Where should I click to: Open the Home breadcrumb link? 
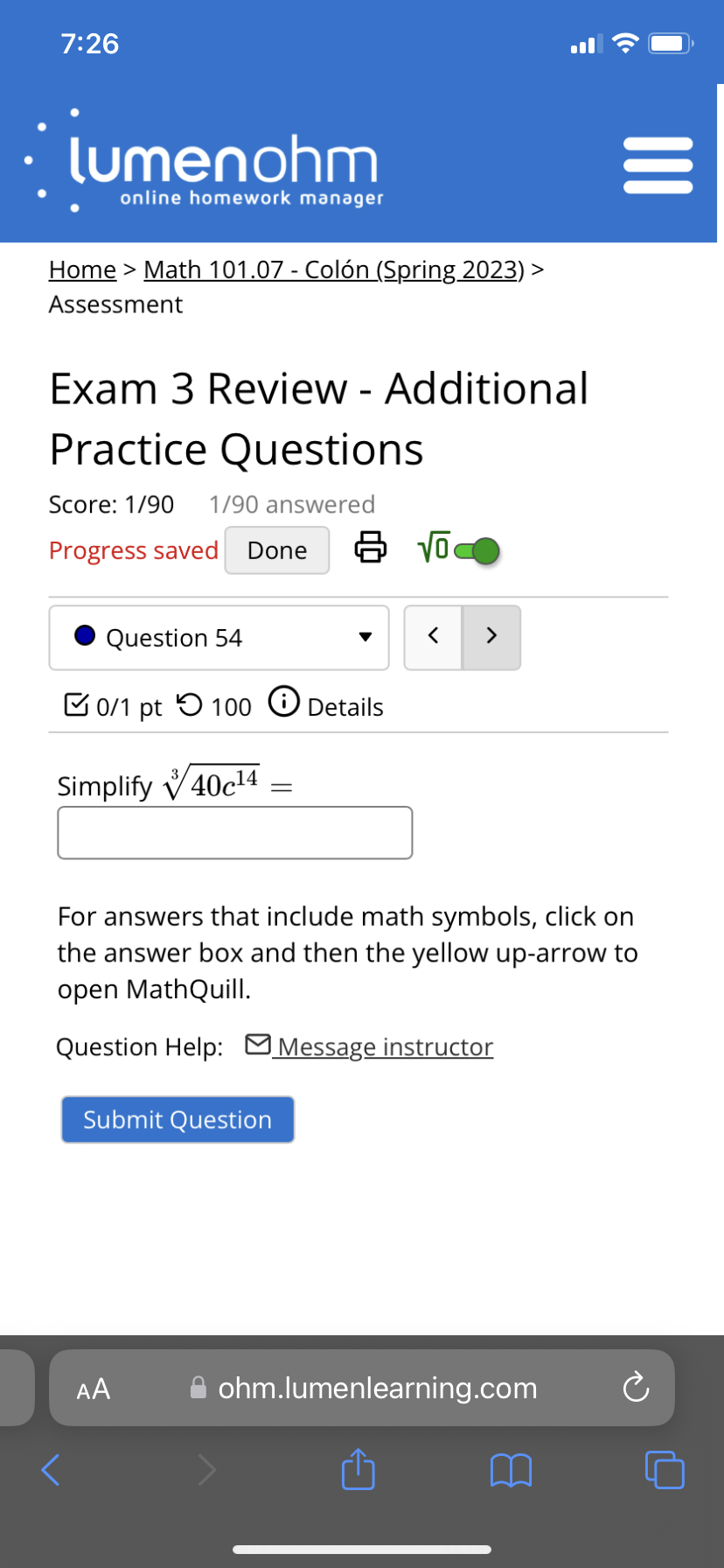(x=81, y=269)
